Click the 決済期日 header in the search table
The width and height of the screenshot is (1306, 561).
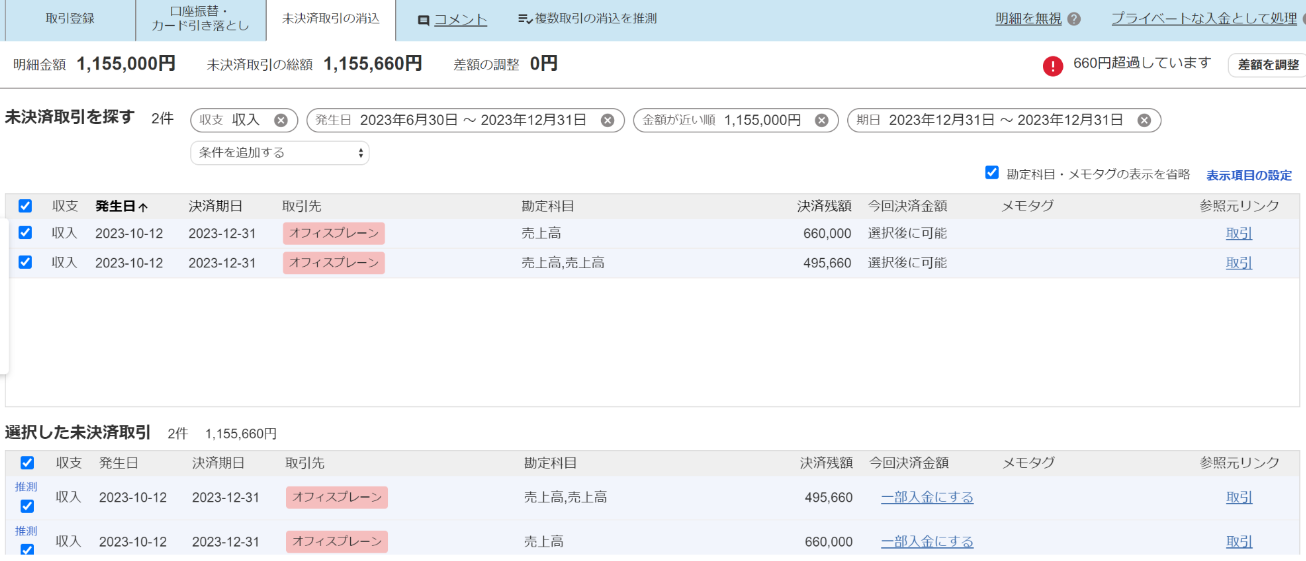click(x=216, y=206)
